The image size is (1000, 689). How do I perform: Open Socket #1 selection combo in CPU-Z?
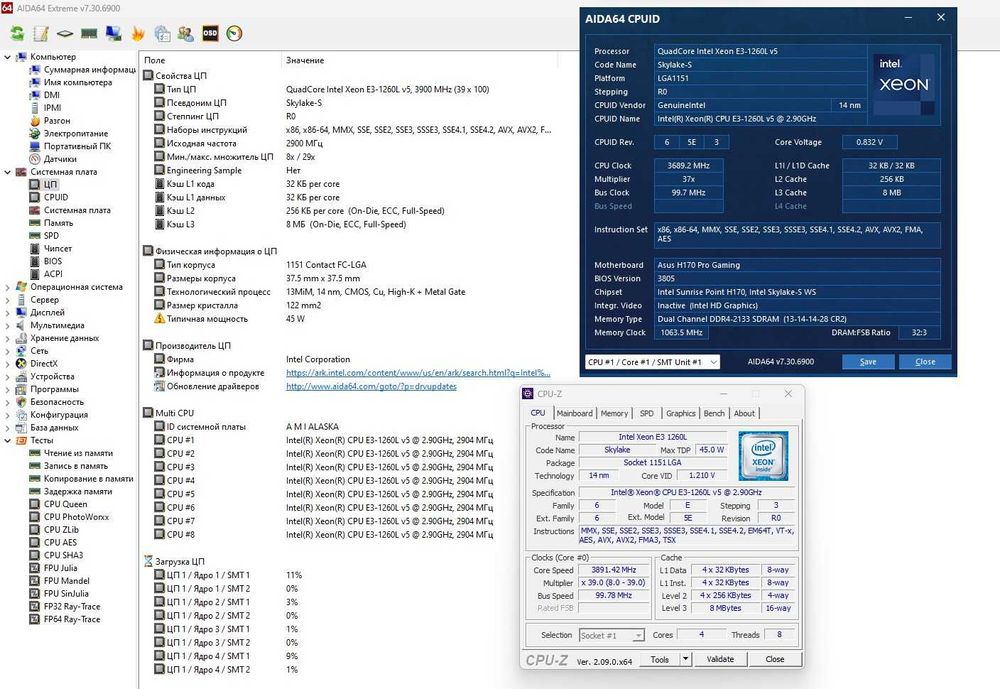(x=612, y=635)
